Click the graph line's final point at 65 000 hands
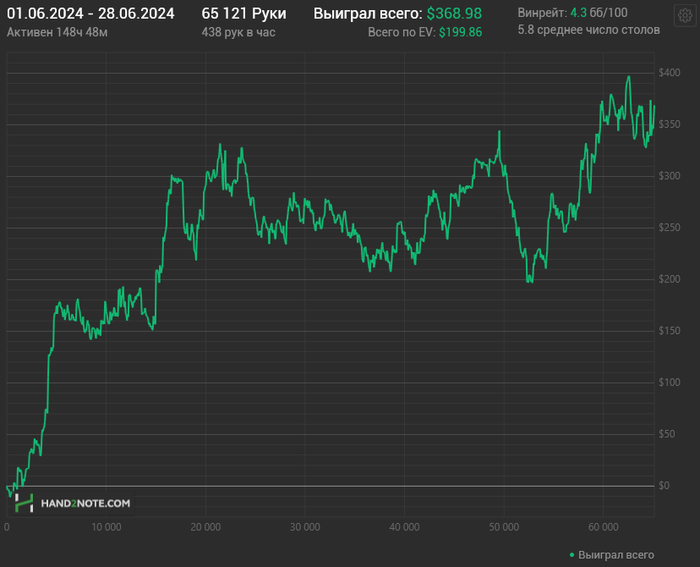Image resolution: width=700 pixels, height=567 pixels. click(654, 106)
